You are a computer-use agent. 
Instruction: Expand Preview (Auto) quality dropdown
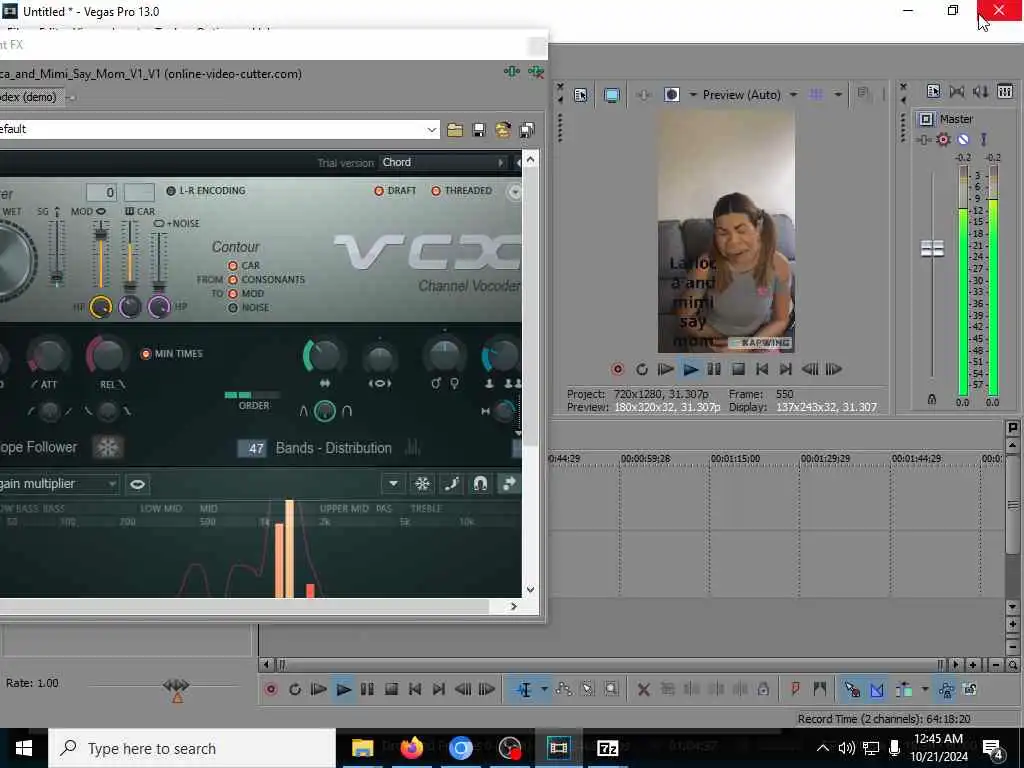click(793, 95)
